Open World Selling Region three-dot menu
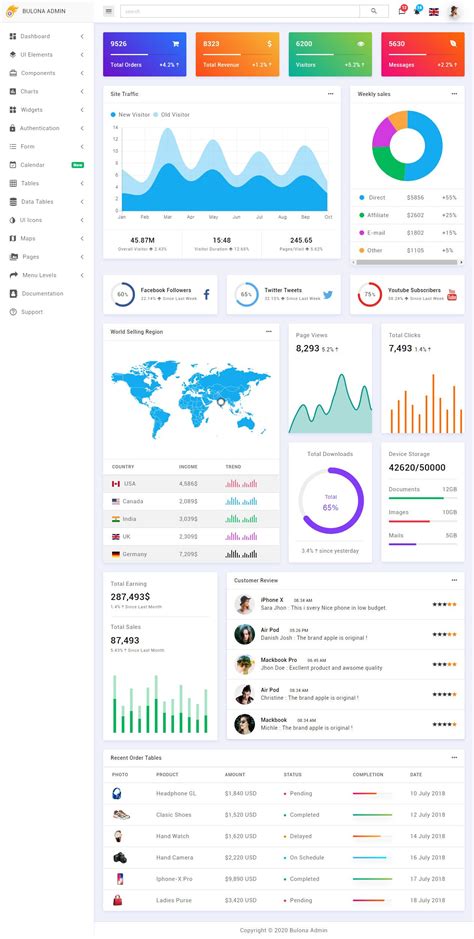The height and width of the screenshot is (939, 474). [269, 332]
